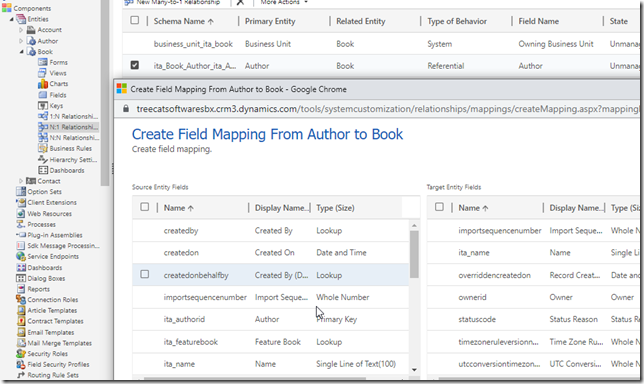The width and height of the screenshot is (644, 384).
Task: Select overriddencreatedon target field row
Action: coord(534,275)
